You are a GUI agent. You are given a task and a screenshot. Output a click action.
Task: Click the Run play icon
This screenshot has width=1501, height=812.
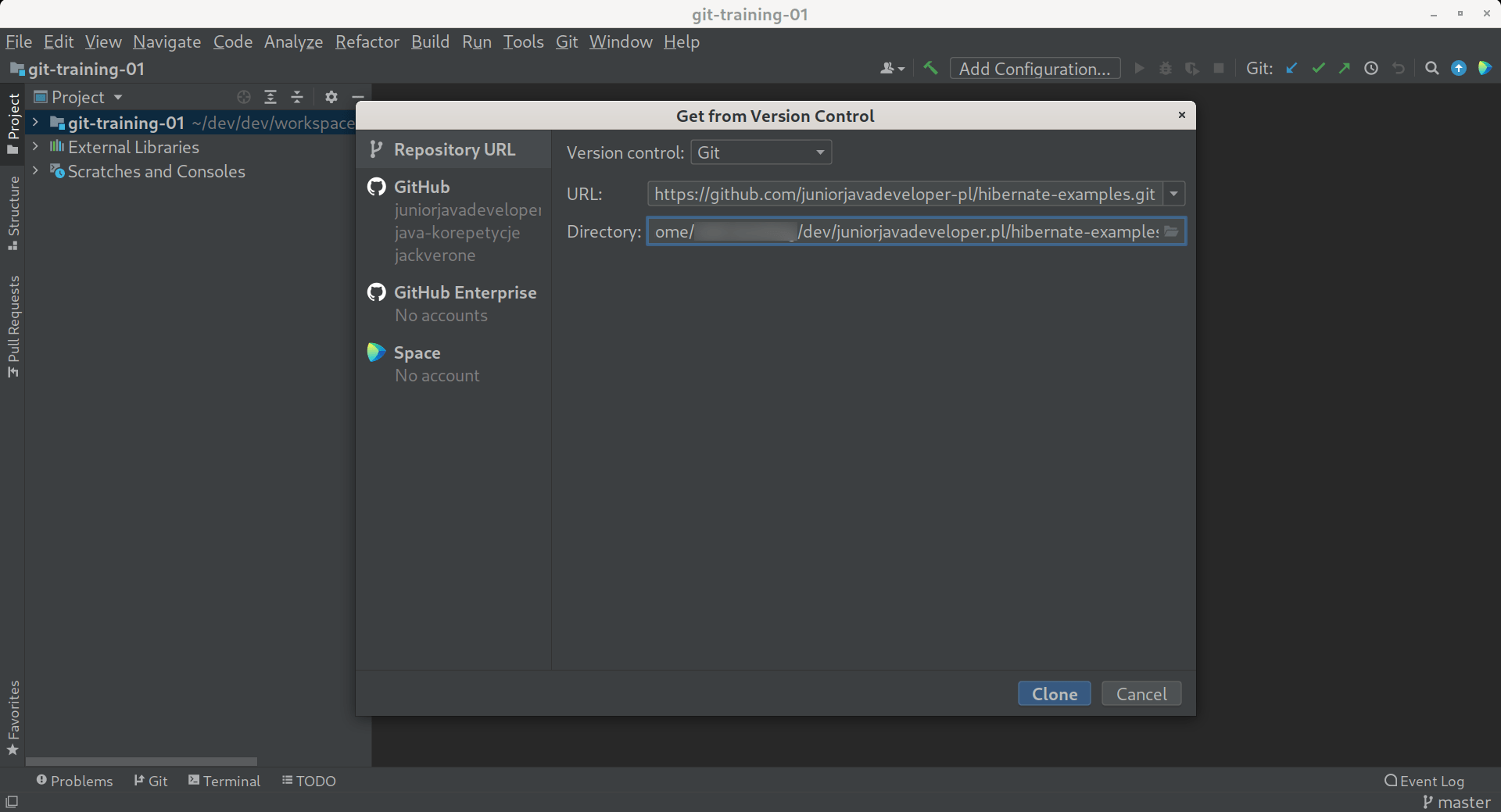click(x=1139, y=69)
